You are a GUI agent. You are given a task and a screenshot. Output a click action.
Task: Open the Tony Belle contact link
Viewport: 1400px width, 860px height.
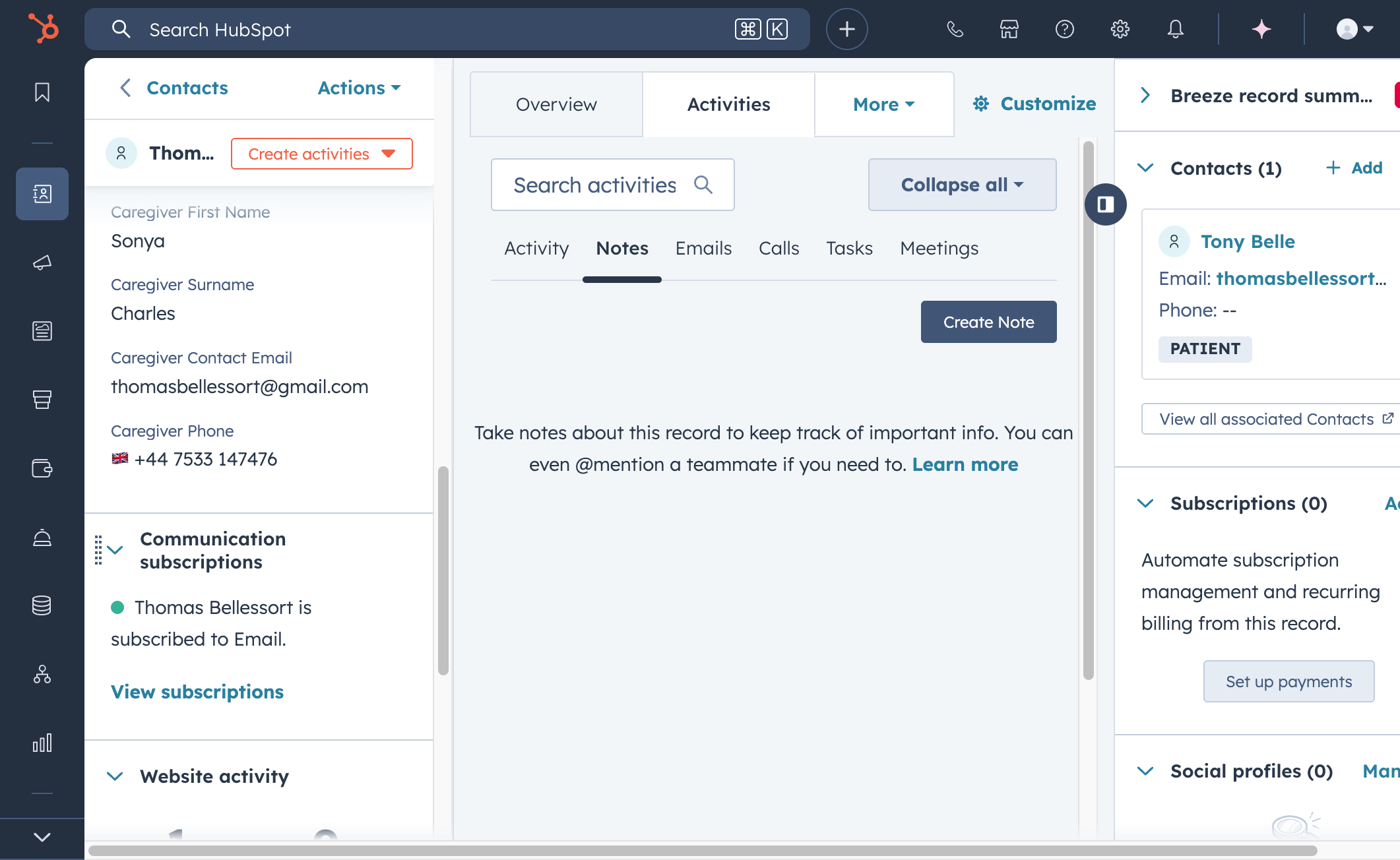(1248, 241)
